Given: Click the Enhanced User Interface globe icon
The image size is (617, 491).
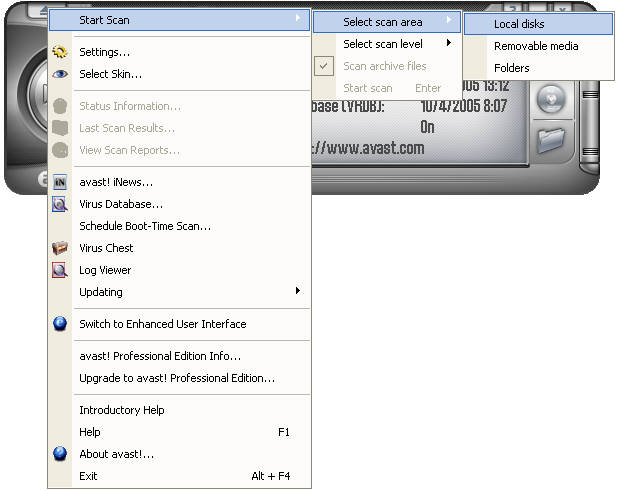Looking at the screenshot, I should (60, 324).
